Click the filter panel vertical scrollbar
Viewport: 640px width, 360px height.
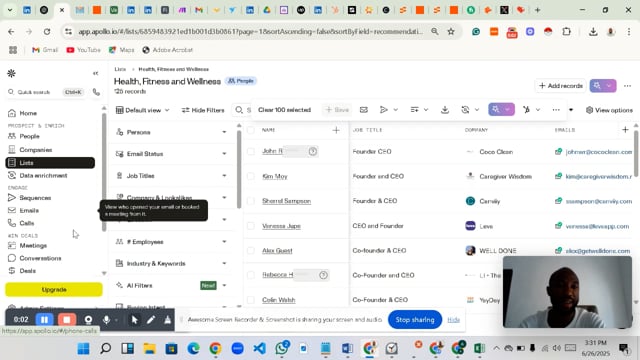pos(239,169)
